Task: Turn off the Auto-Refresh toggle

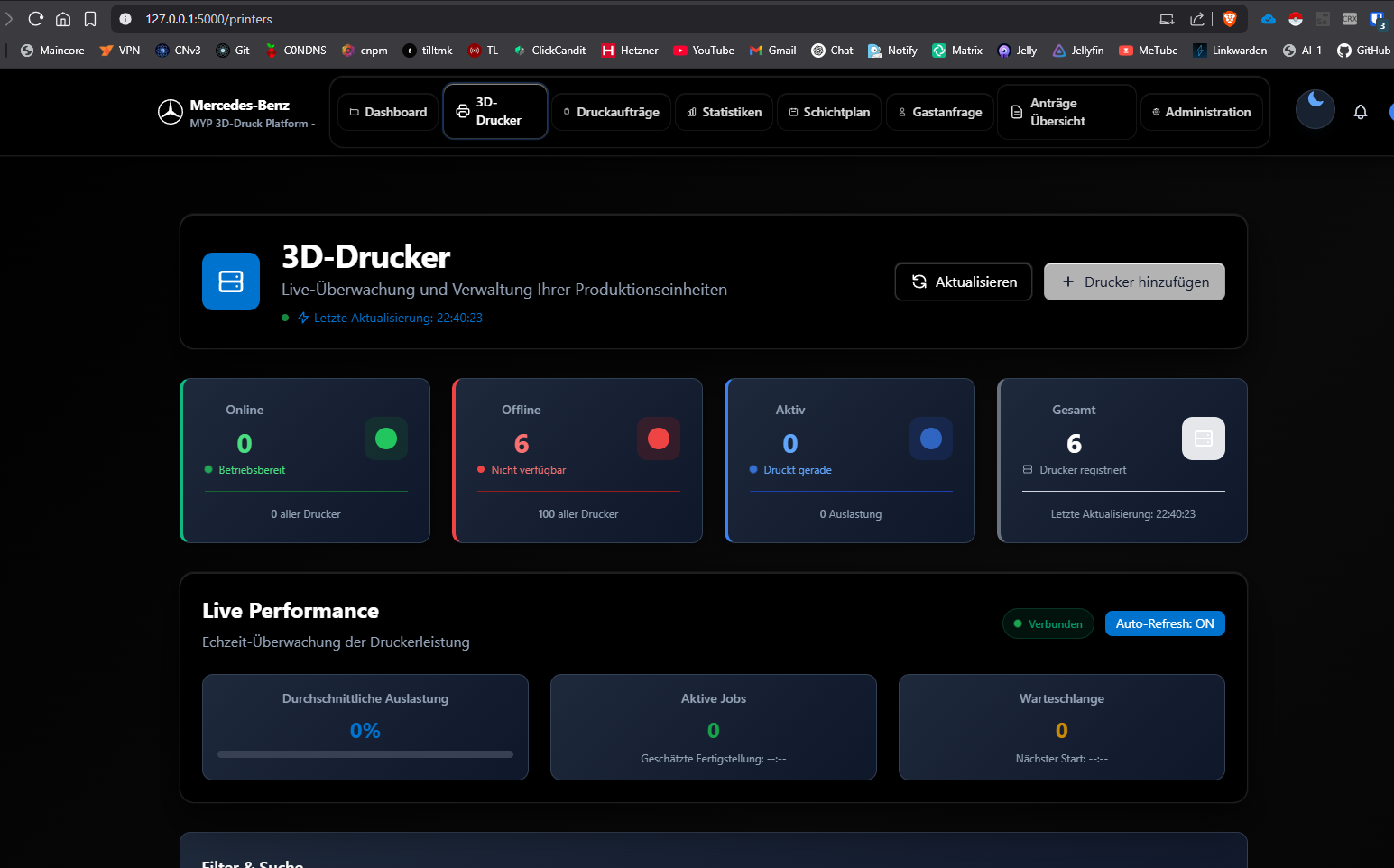Action: pos(1164,623)
